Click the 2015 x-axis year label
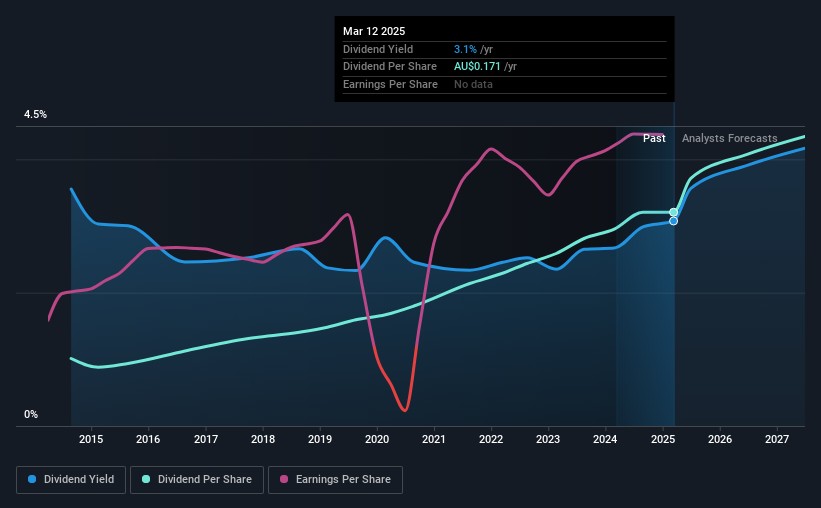 click(x=91, y=439)
